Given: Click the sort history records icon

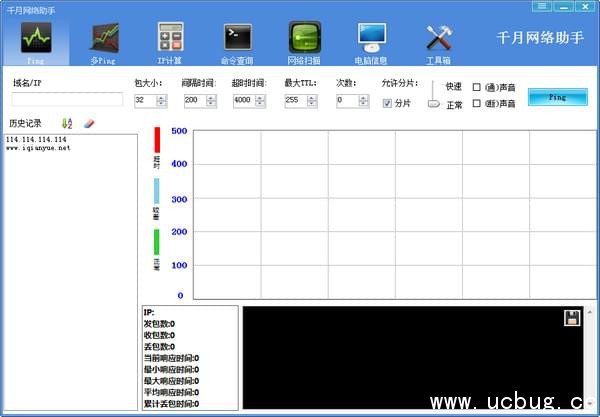Looking at the screenshot, I should [67, 123].
